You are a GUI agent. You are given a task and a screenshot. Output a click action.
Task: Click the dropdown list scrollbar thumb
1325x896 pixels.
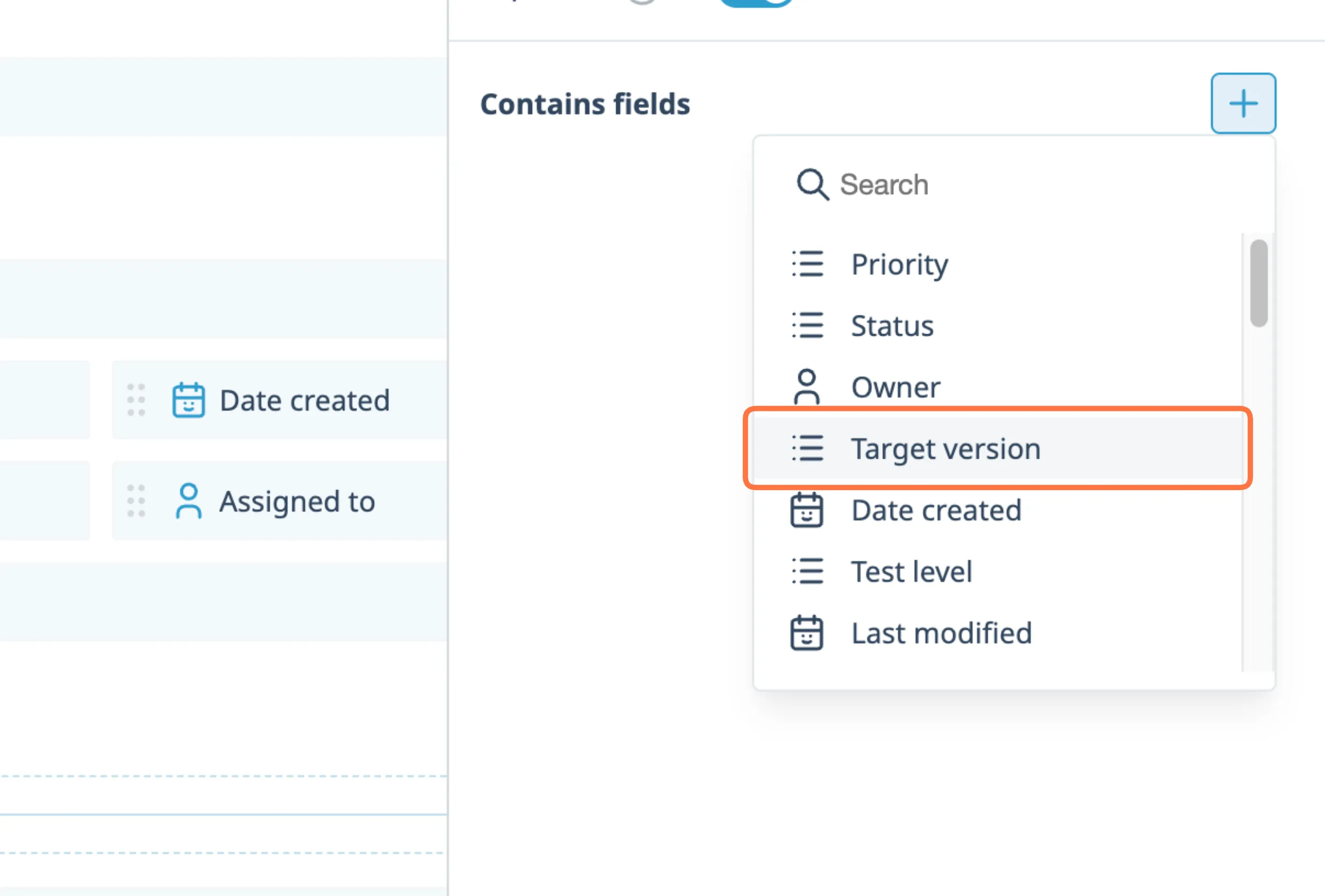(1259, 283)
